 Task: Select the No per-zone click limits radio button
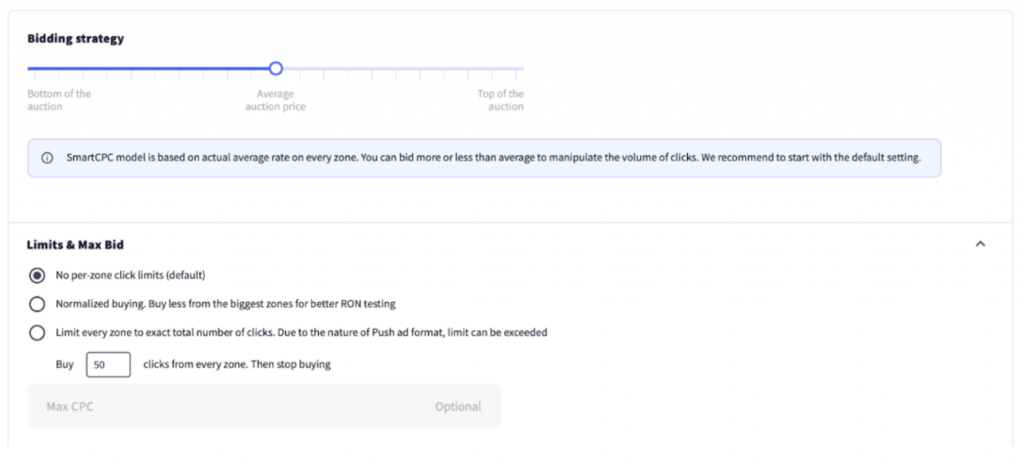click(x=37, y=275)
